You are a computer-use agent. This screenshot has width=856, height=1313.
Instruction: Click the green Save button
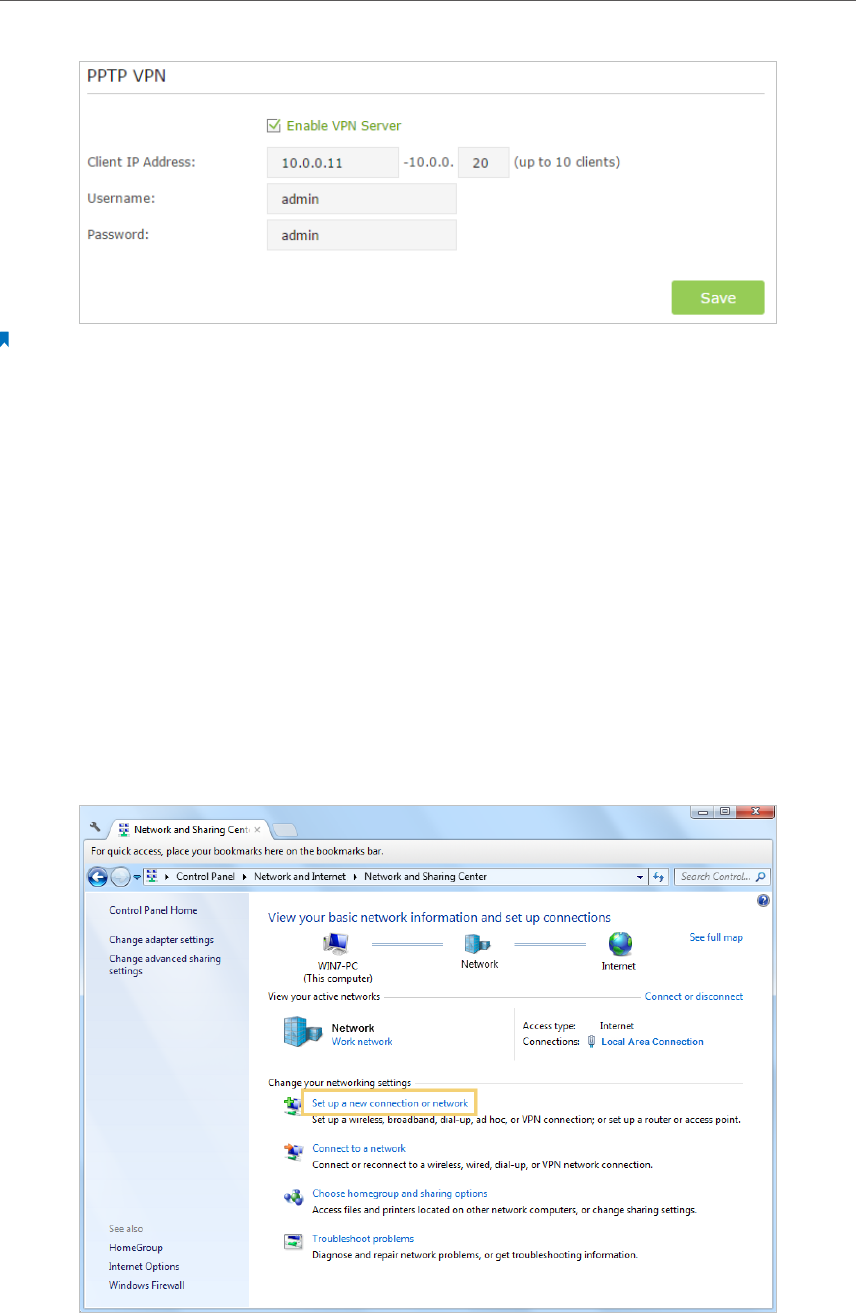[x=718, y=298]
